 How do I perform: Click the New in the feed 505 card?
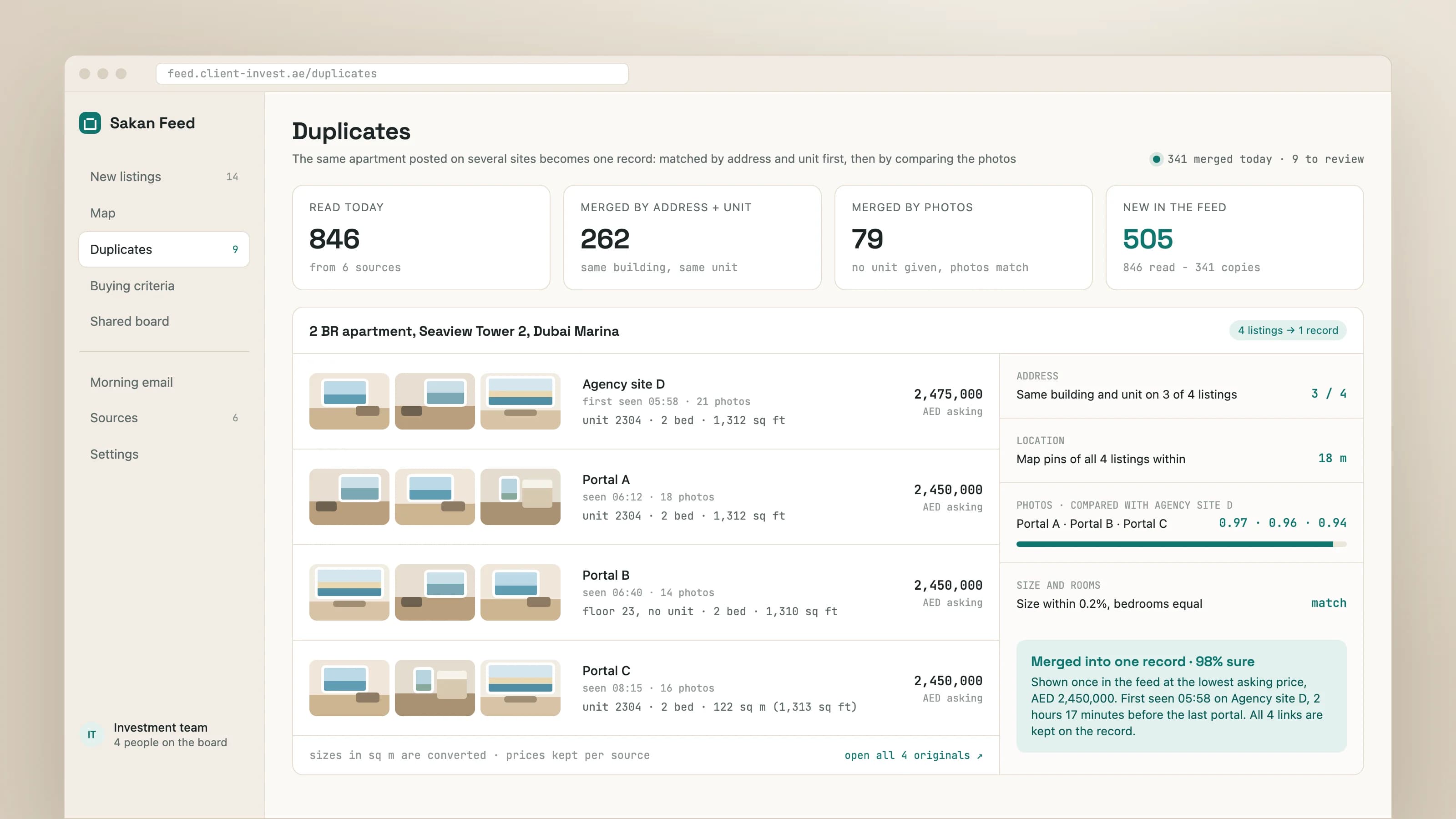tap(1234, 238)
